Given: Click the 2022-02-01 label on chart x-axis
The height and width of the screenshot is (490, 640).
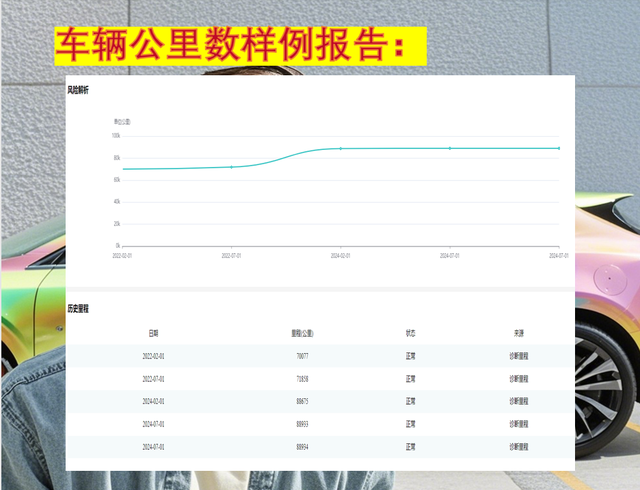Looking at the screenshot, I should pos(123,255).
